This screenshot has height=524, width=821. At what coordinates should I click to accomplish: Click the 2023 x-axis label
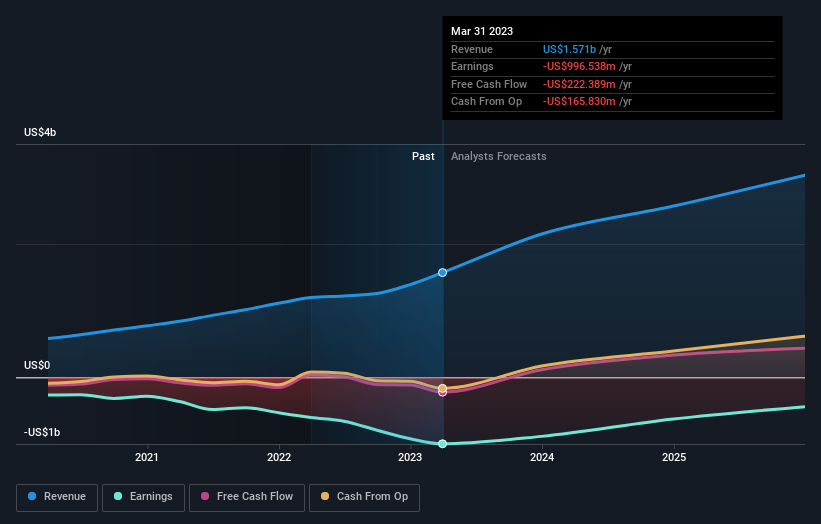click(410, 457)
